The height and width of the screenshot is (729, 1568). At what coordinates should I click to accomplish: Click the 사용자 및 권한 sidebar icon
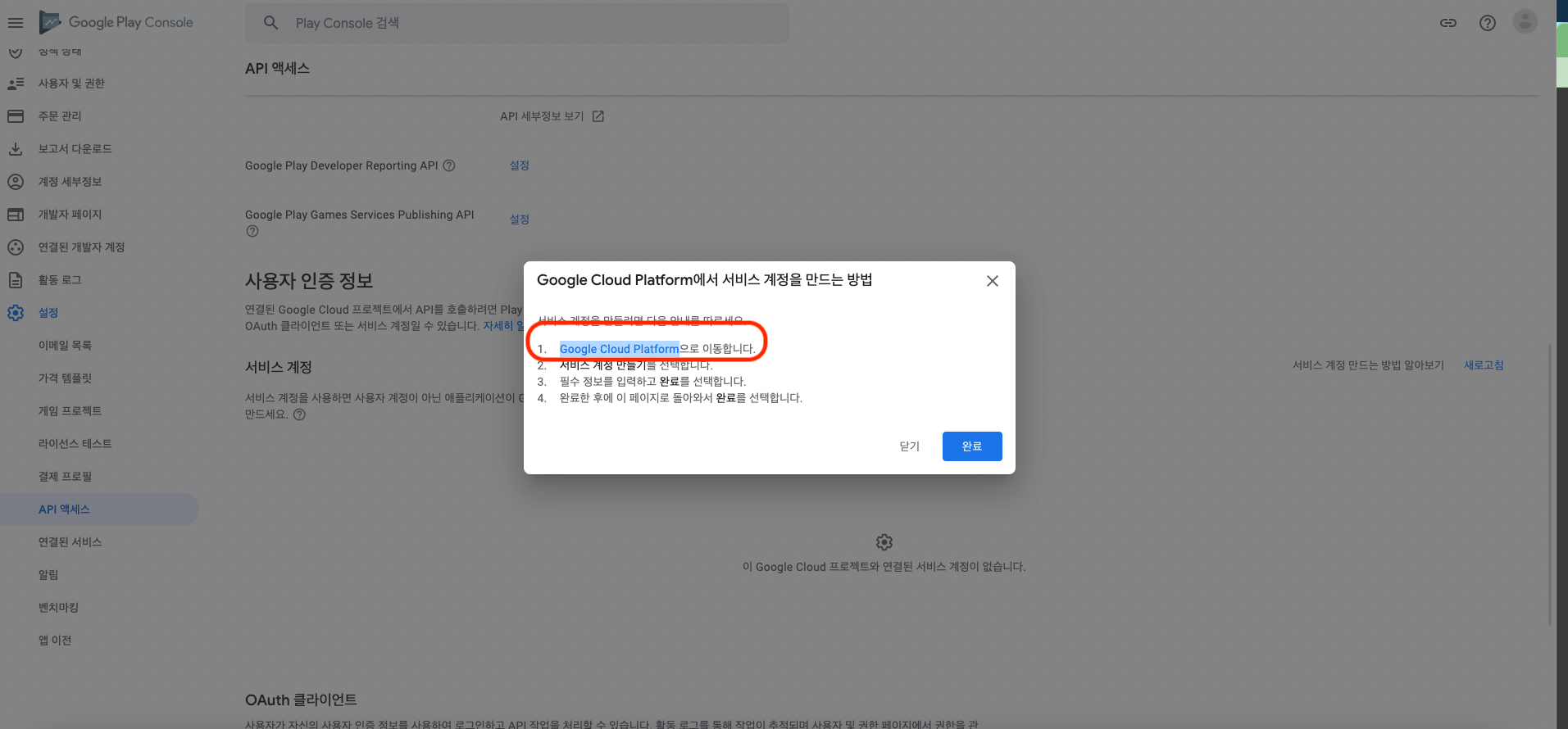(16, 84)
